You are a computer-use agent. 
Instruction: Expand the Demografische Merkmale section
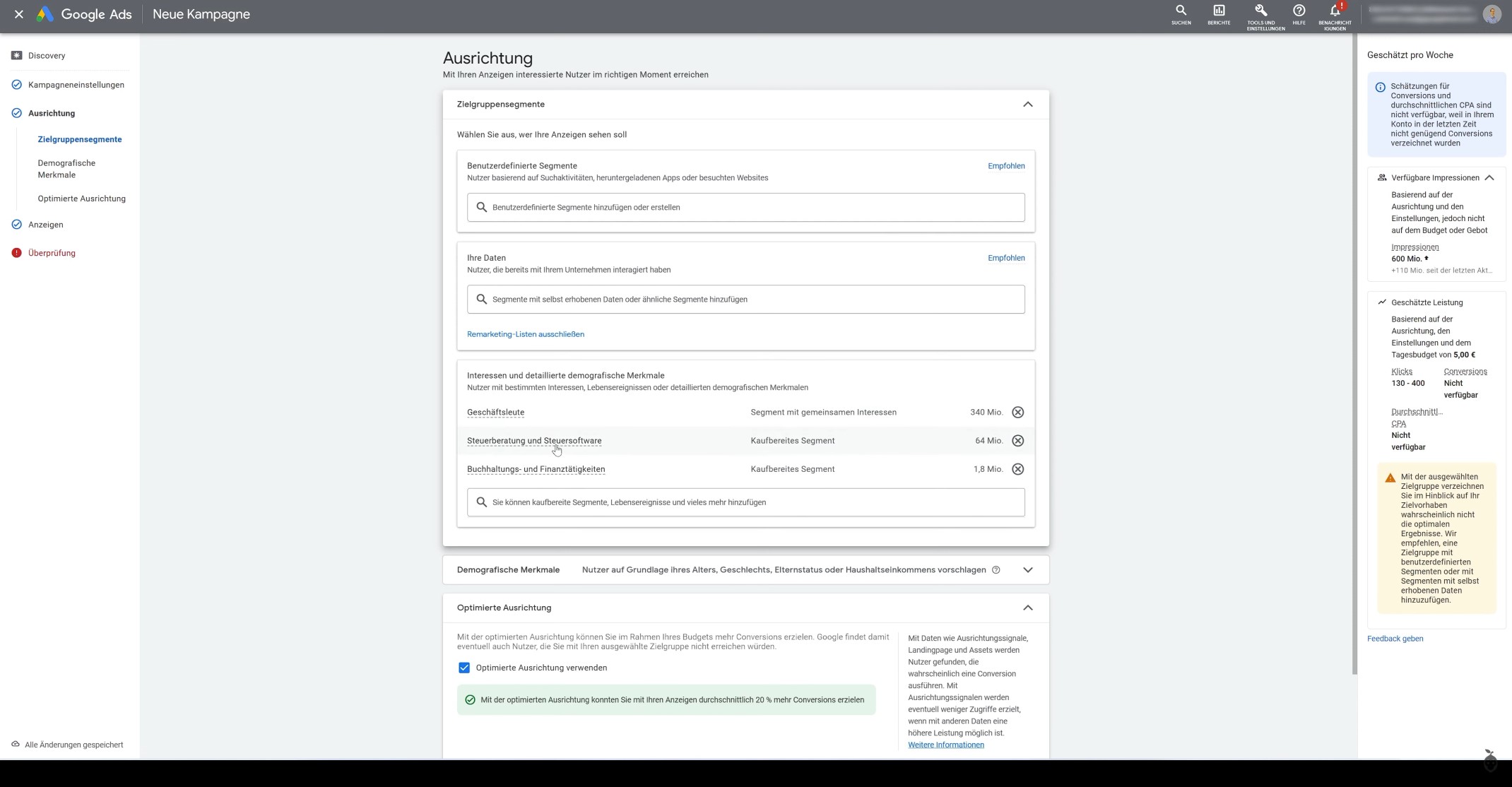click(1027, 570)
